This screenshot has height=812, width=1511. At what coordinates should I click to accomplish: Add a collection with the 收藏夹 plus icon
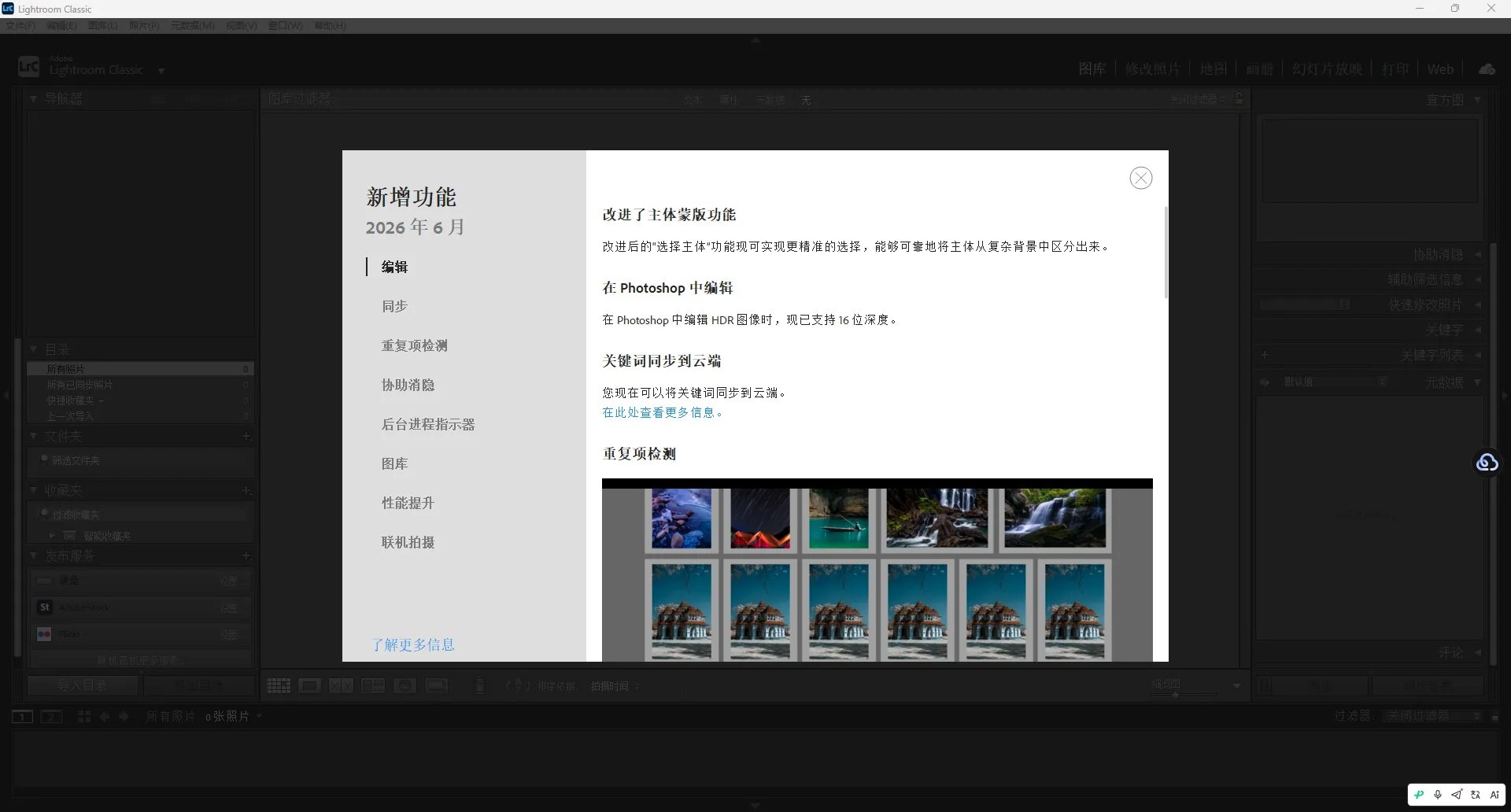point(246,490)
